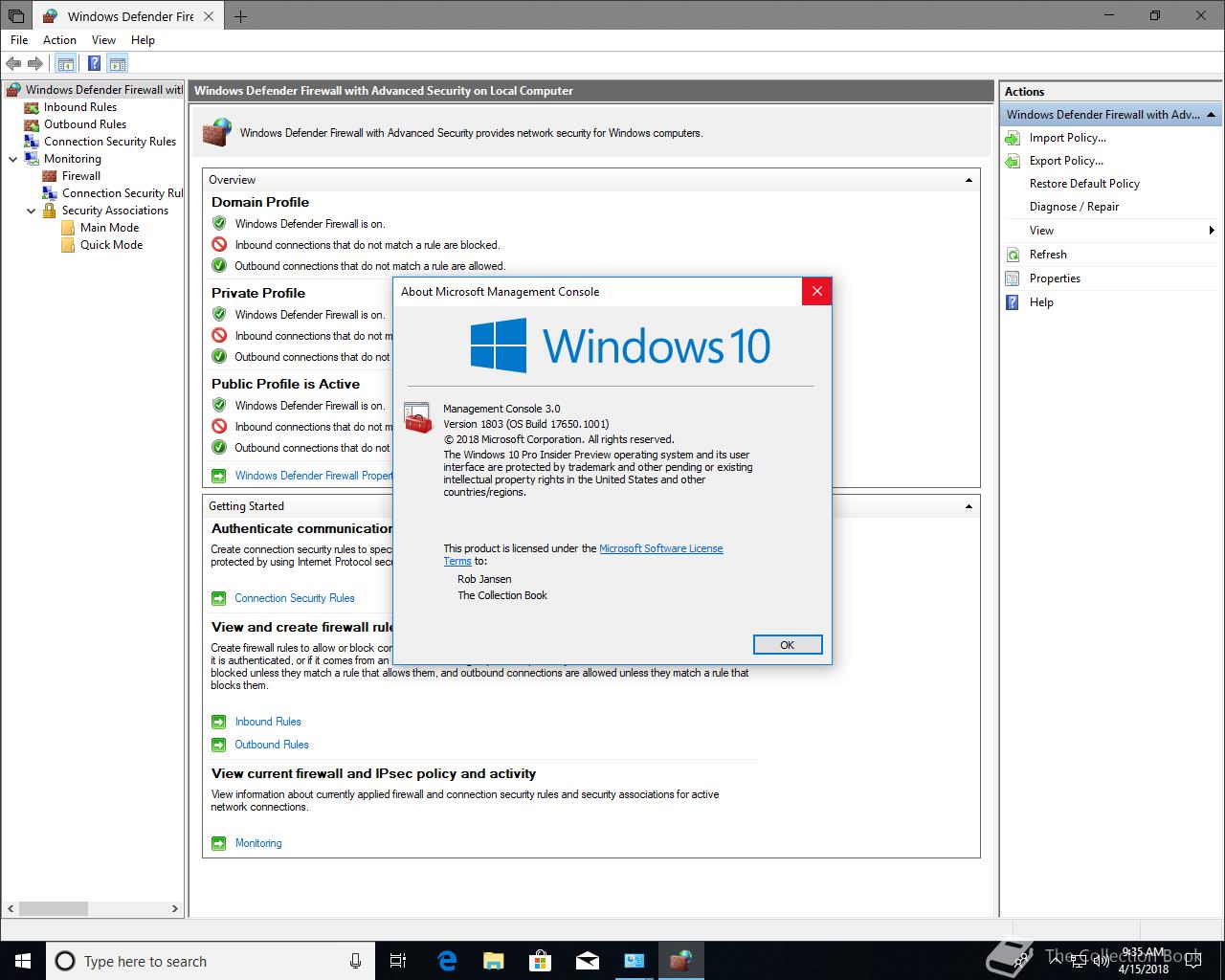This screenshot has height=980, width=1225.
Task: Close the About Microsoft Management Console dialog
Action: coord(816,292)
